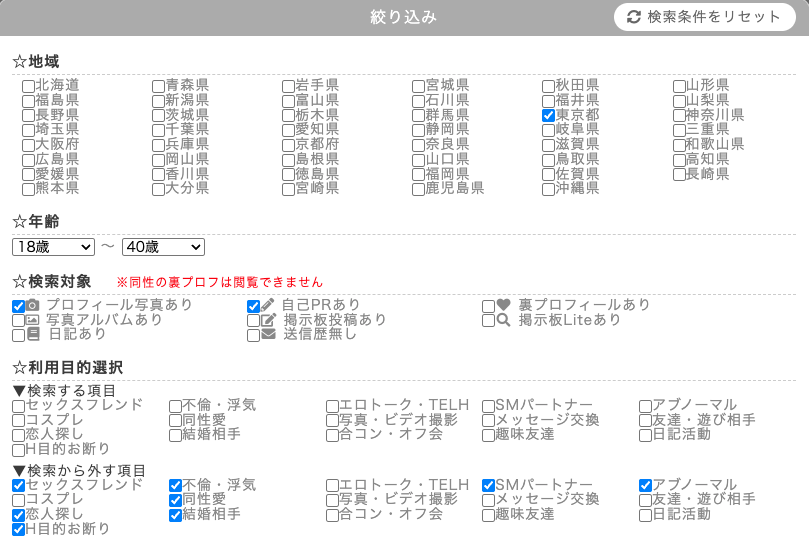Click the diary book icon for 日記あり

pos(33,335)
